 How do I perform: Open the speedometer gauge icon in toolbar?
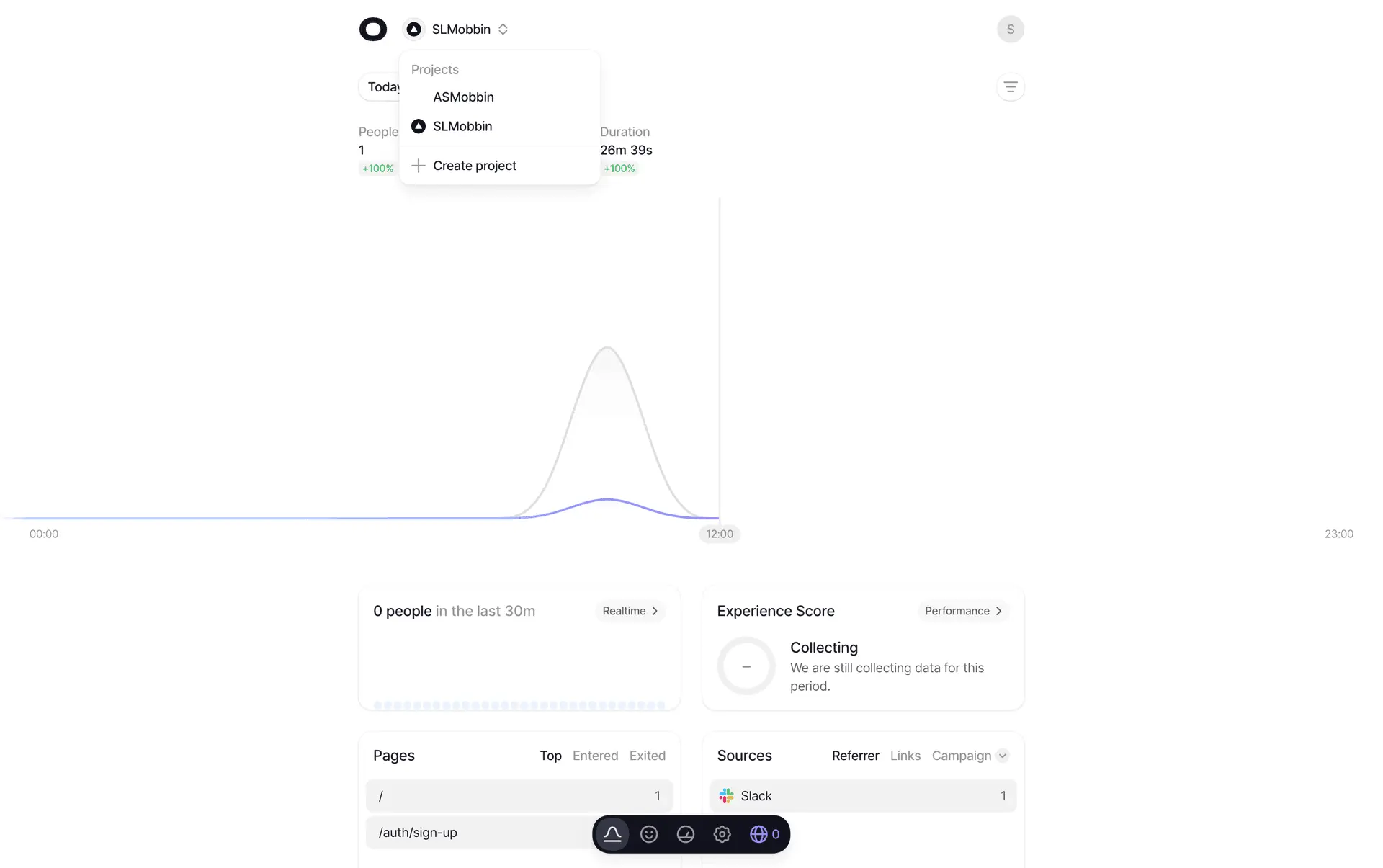[686, 834]
